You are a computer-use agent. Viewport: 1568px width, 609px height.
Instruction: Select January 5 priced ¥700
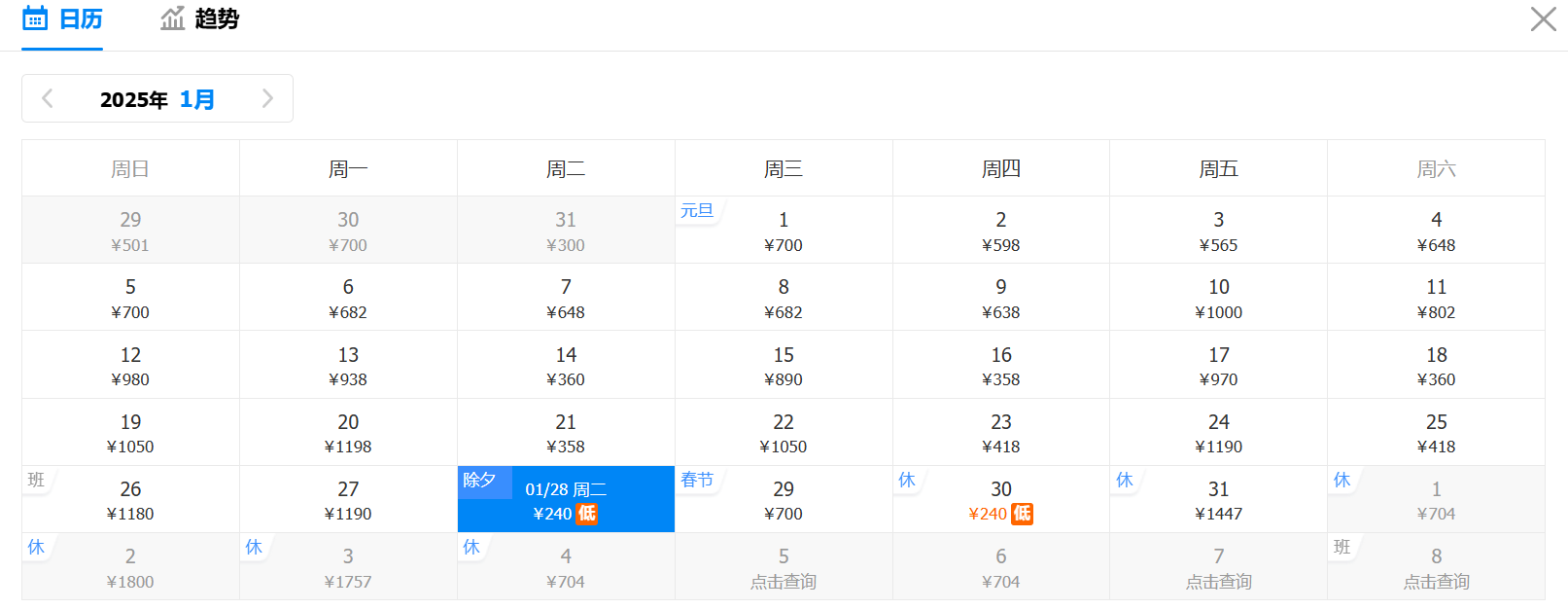click(130, 298)
